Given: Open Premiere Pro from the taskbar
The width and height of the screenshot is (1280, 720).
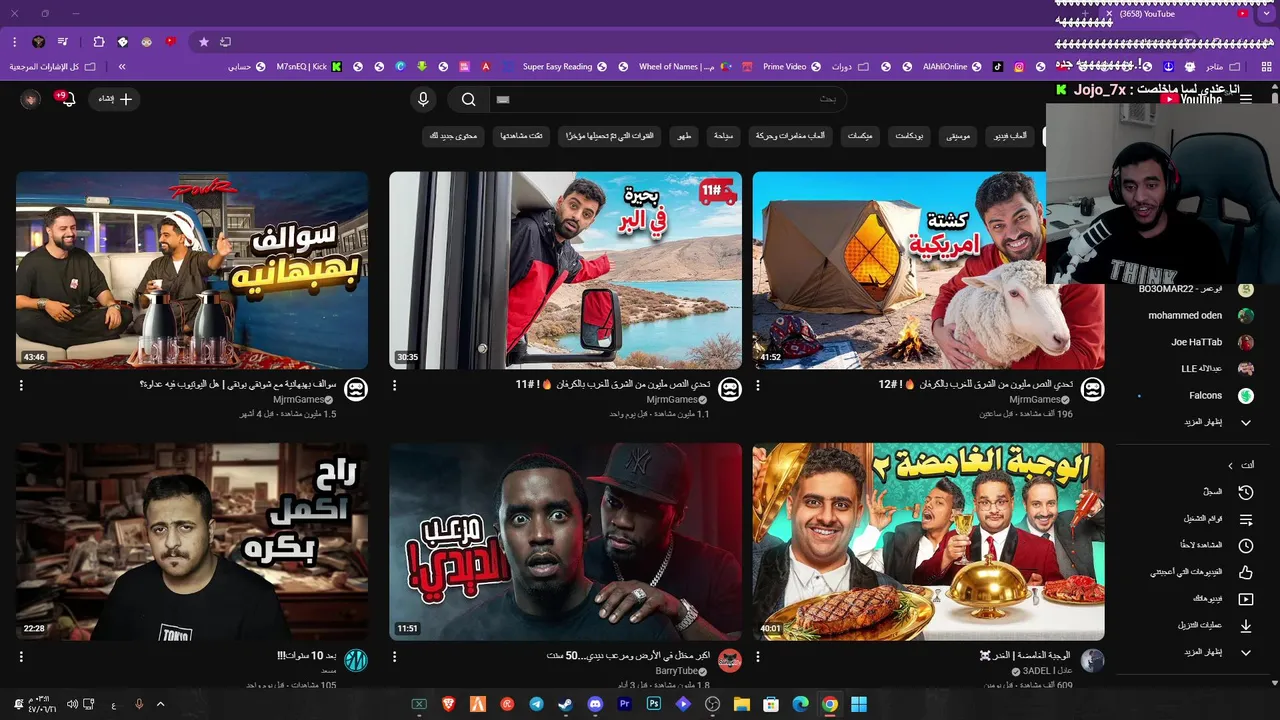Looking at the screenshot, I should pyautogui.click(x=625, y=704).
